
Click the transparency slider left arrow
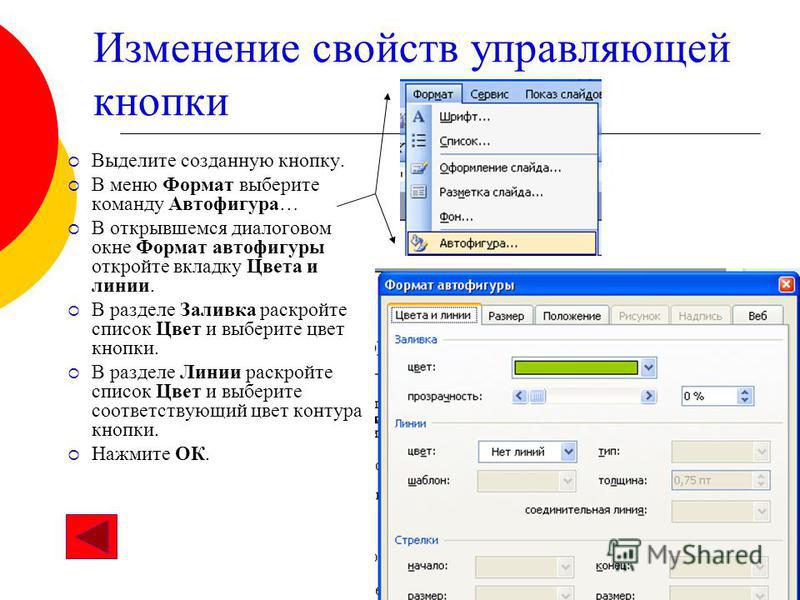click(x=519, y=396)
